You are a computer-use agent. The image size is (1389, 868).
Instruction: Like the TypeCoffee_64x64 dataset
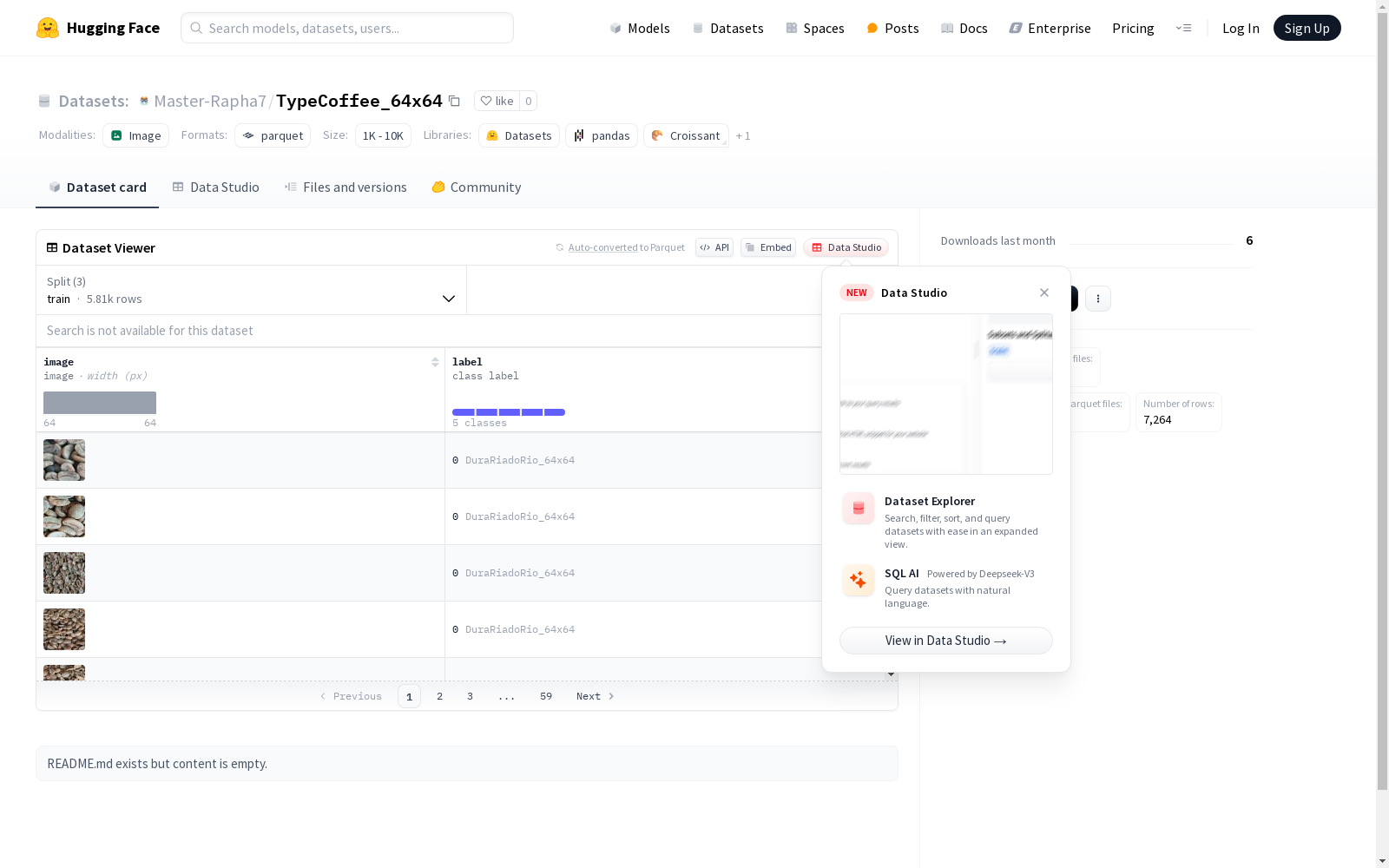pyautogui.click(x=497, y=101)
